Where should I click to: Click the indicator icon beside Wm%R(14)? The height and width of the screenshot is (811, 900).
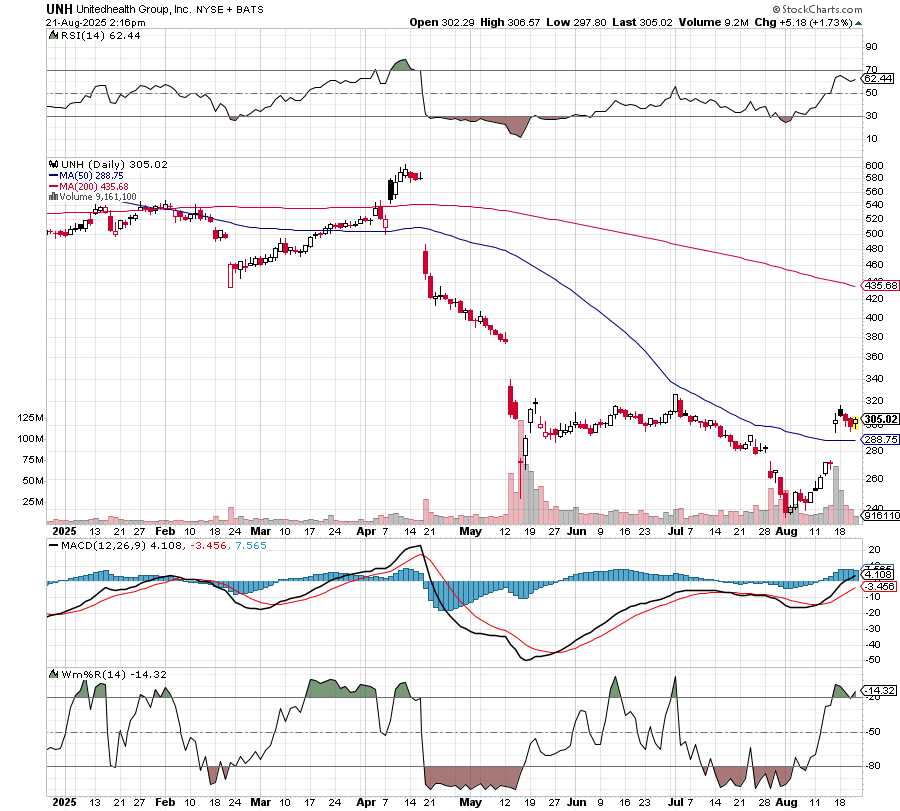(53, 674)
